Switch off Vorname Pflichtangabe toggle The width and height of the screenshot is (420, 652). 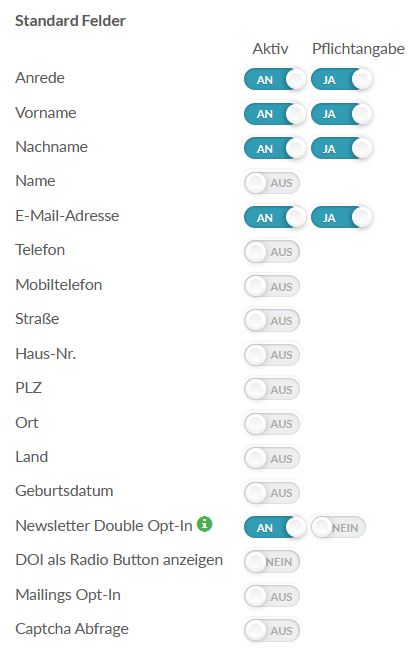coord(341,114)
